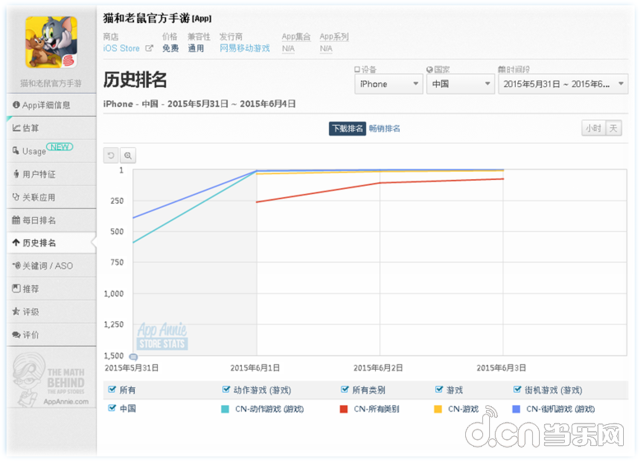Image resolution: width=640 pixels, height=461 pixels.
Task: Click the 2015年6月1日 axis label
Action: [255, 368]
